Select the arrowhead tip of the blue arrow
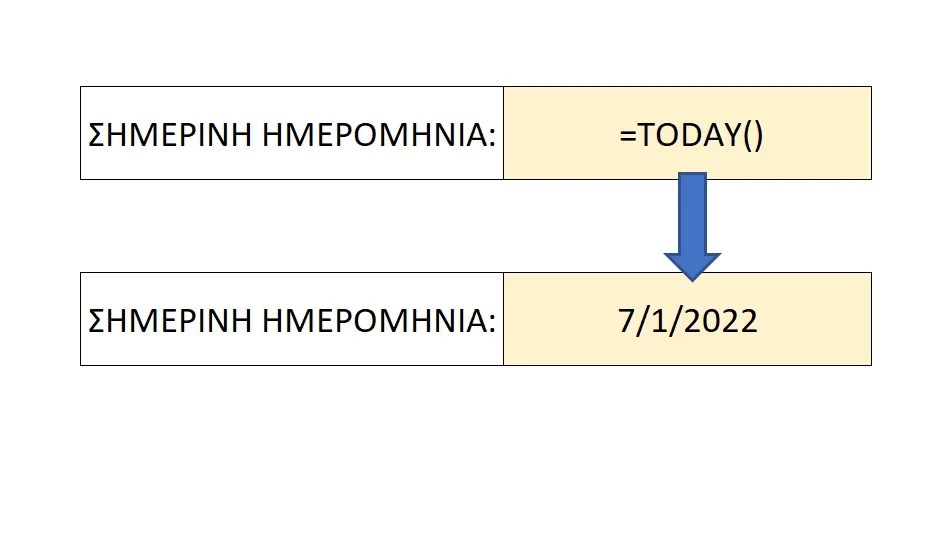The width and height of the screenshot is (941, 542). [x=692, y=276]
